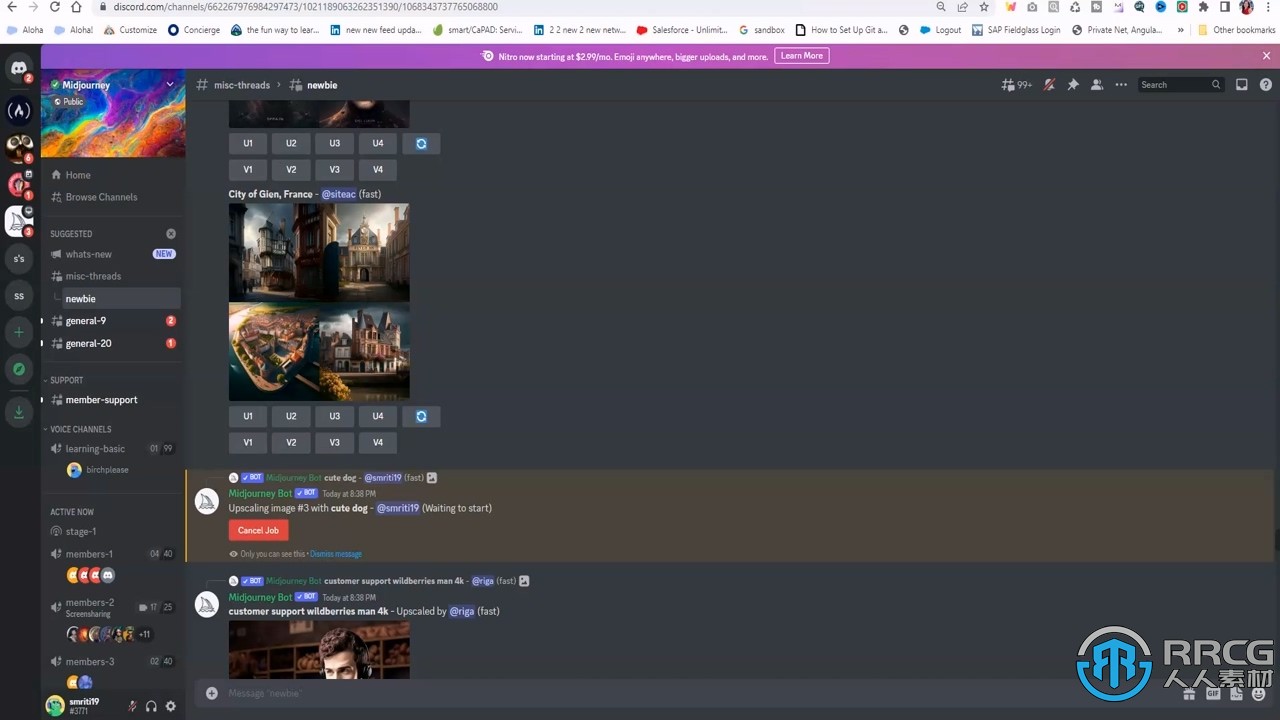The width and height of the screenshot is (1280, 720).
Task: Open User Settings gear icon
Action: [x=170, y=706]
